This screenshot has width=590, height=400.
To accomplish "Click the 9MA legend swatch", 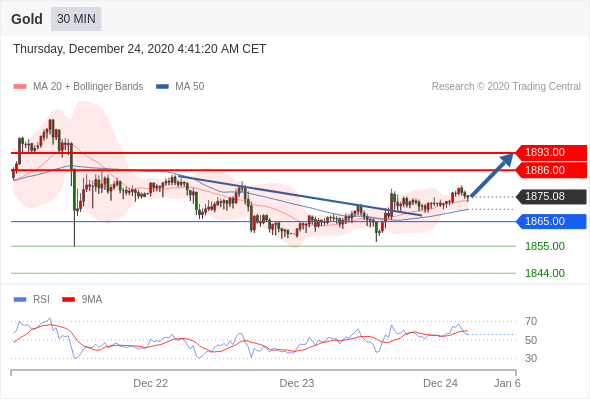I will pos(68,300).
